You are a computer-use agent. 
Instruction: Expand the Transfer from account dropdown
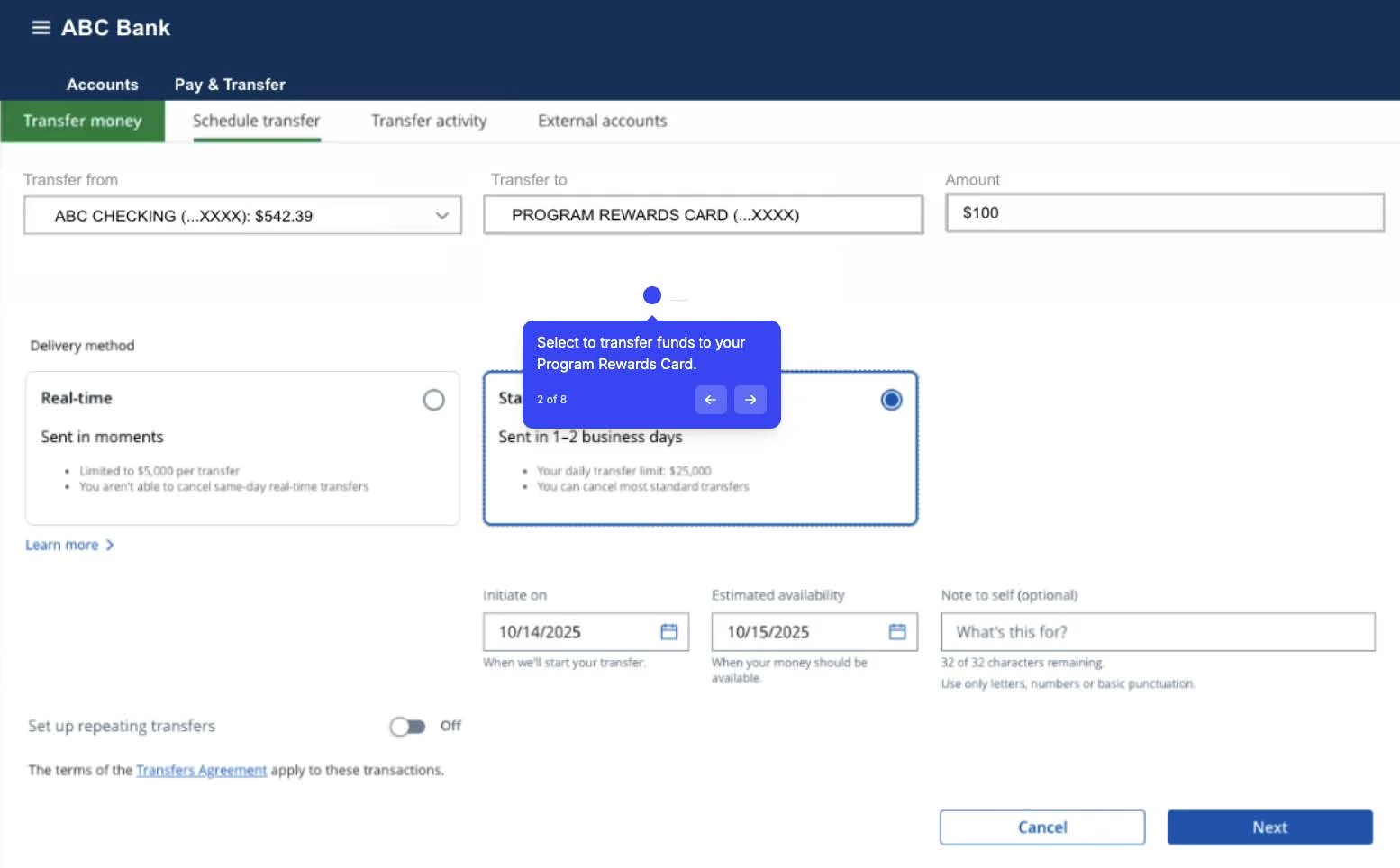pos(243,215)
